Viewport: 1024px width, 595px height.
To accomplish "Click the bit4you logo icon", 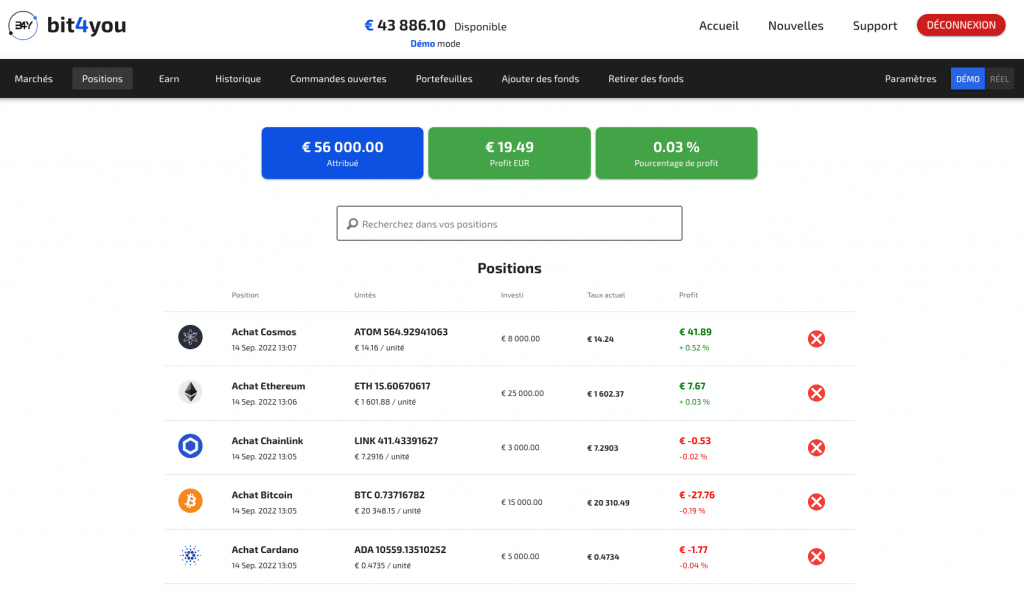I will pos(23,26).
